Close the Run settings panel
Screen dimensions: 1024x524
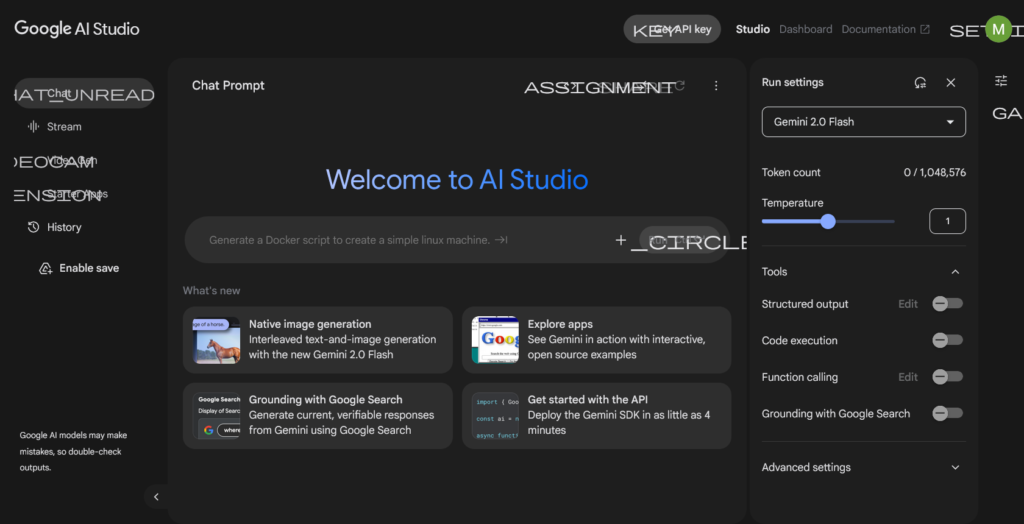click(951, 83)
